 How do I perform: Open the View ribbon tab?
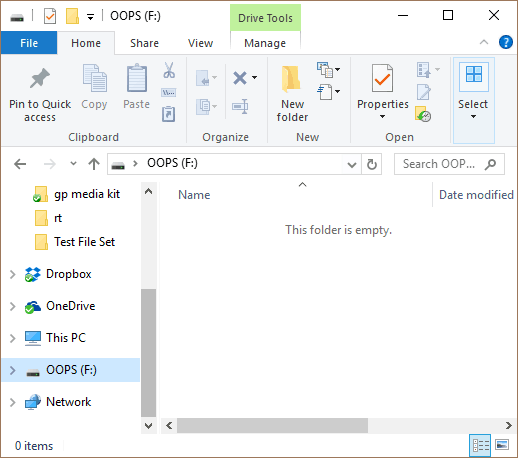[x=200, y=43]
